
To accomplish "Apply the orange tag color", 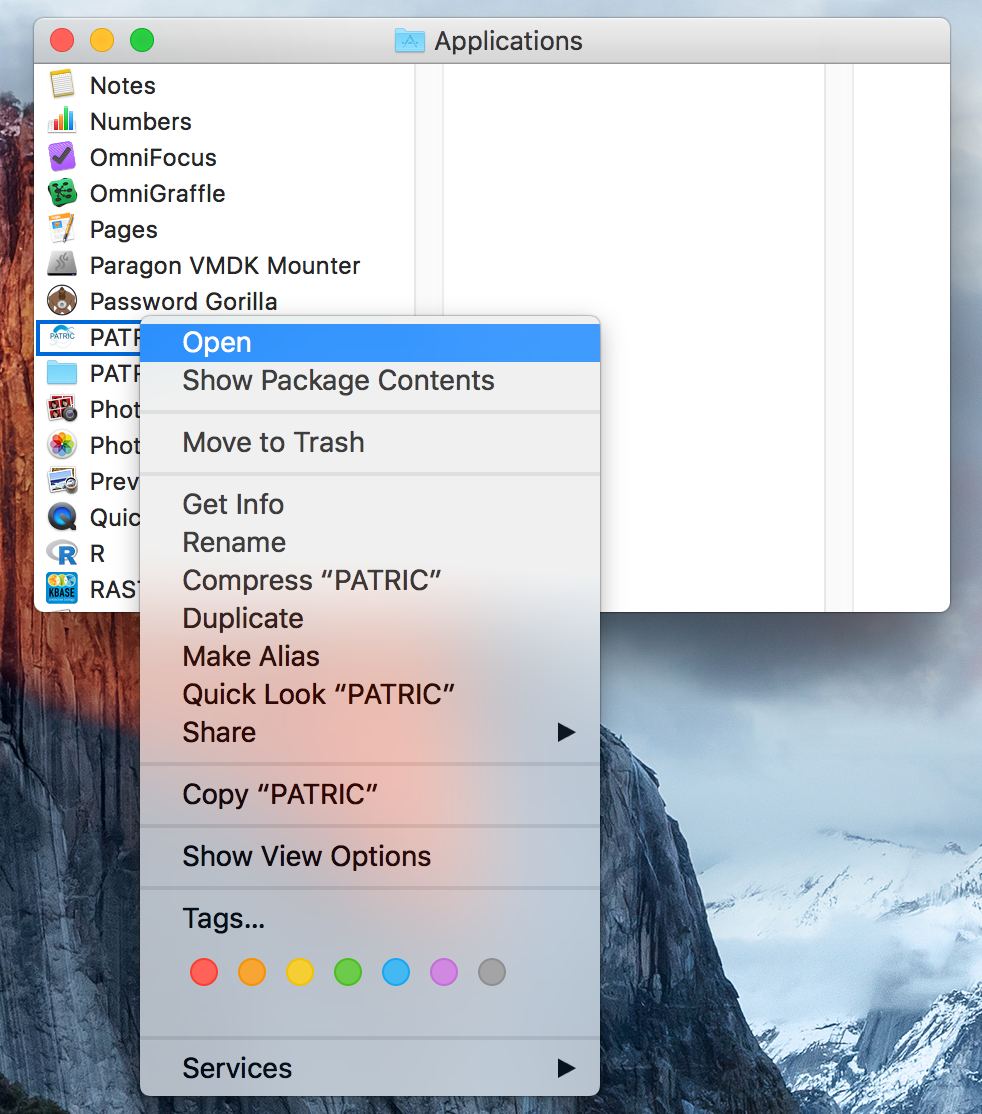I will click(x=252, y=972).
